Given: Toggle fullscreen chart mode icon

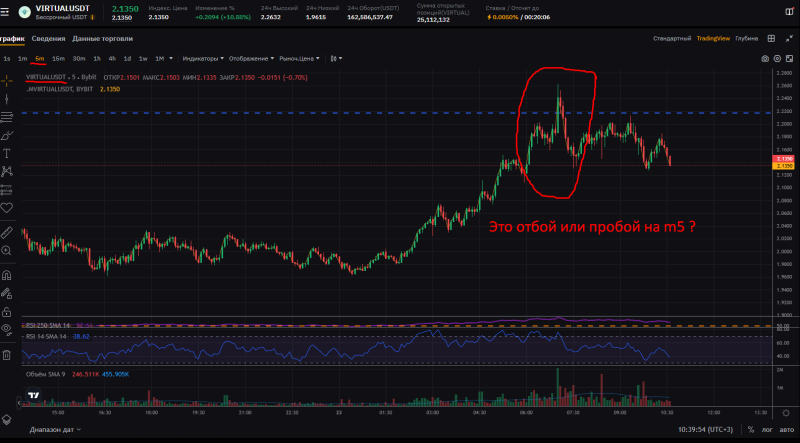Looking at the screenshot, I should pos(789,59).
